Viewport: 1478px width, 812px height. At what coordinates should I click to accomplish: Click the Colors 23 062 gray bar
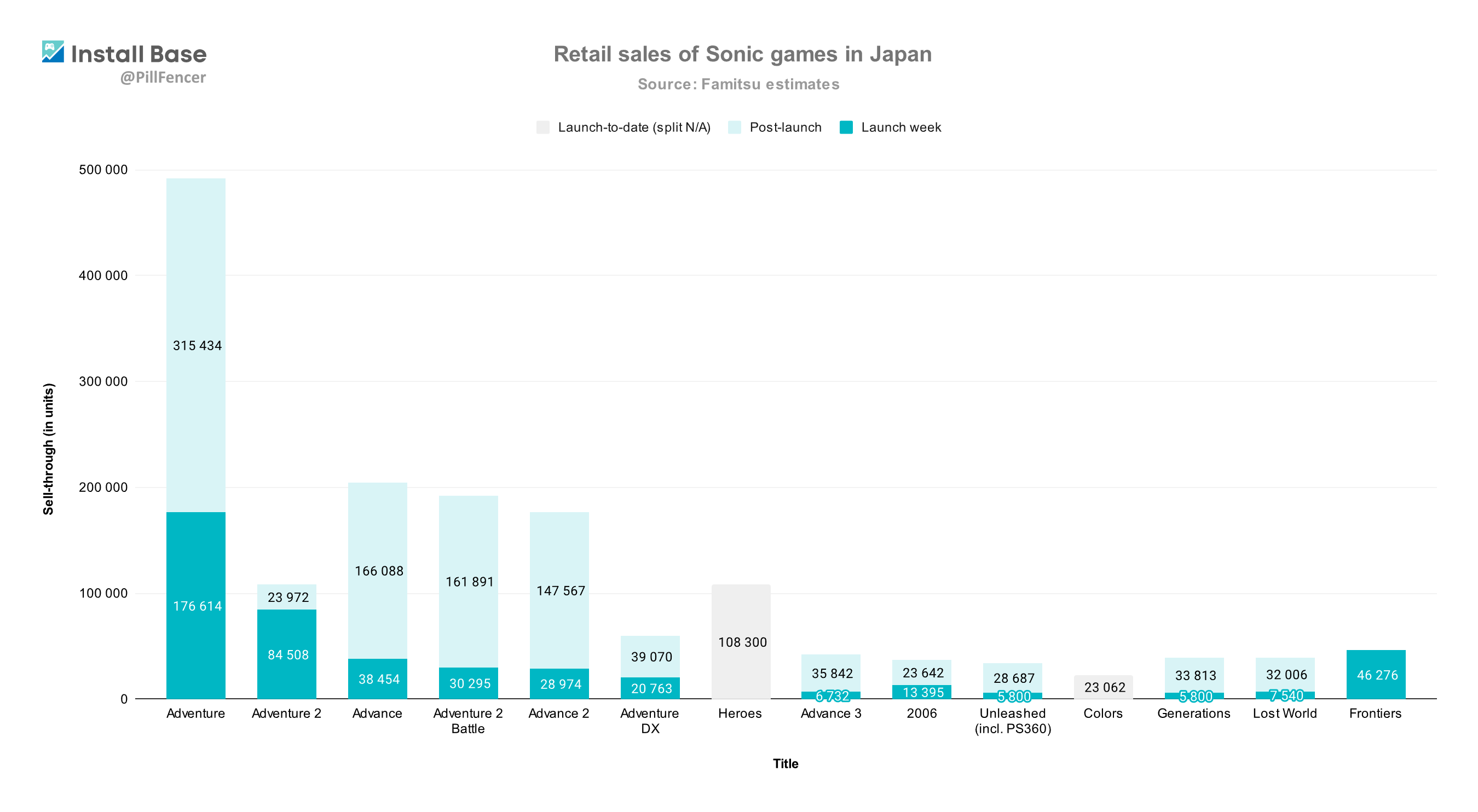click(1104, 687)
